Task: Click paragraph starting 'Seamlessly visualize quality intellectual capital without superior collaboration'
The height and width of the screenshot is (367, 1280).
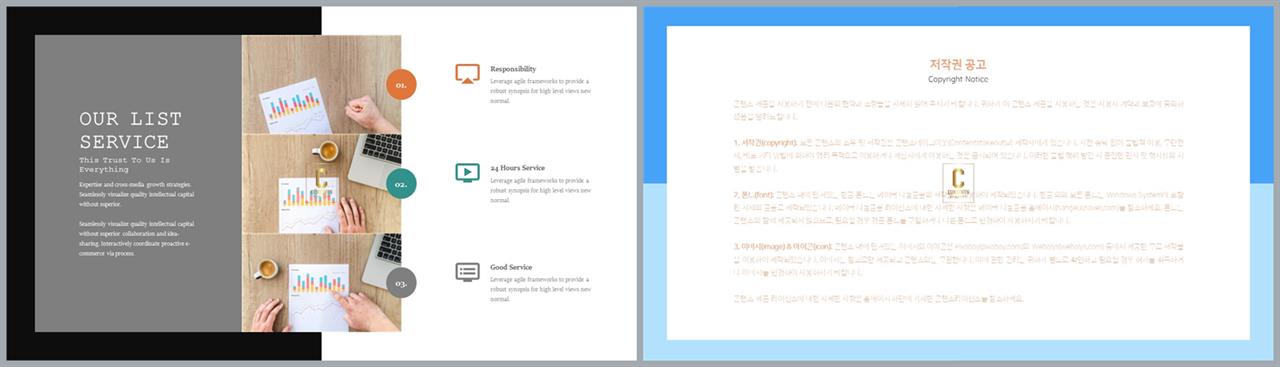Action: click(x=137, y=238)
